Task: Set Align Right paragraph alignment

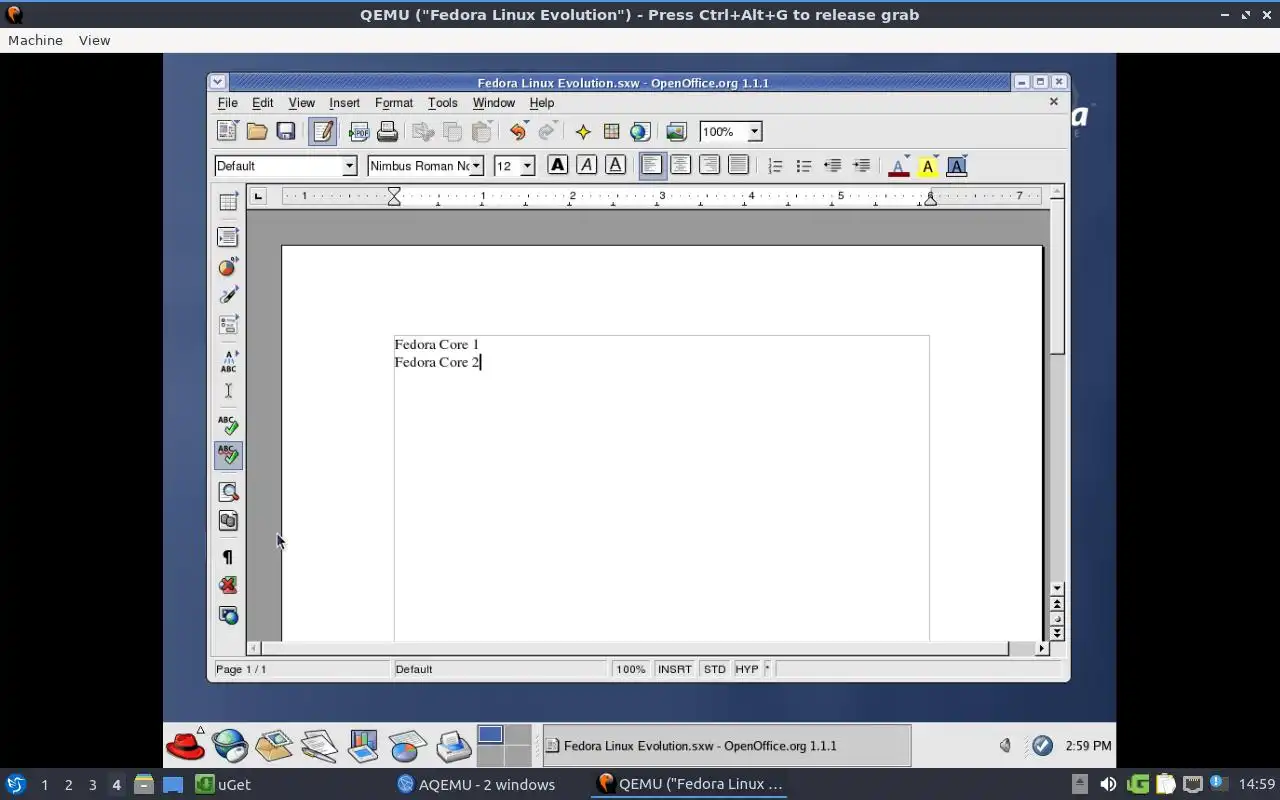Action: pos(710,165)
